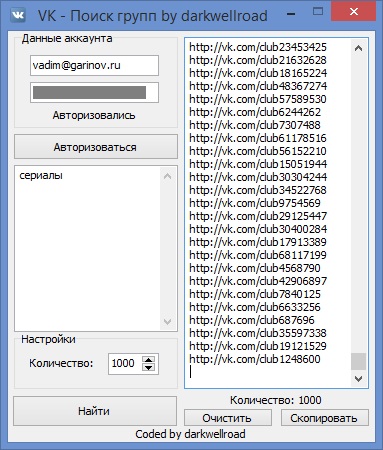The image size is (383, 450).
Task: Select the result http://vk.com/club42906897
Action: click(x=258, y=281)
